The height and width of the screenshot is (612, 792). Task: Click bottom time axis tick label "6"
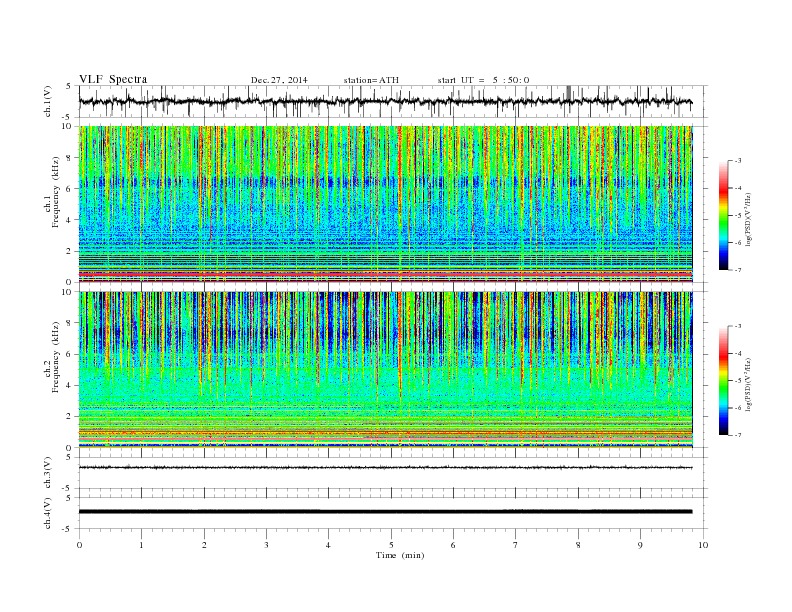point(453,545)
